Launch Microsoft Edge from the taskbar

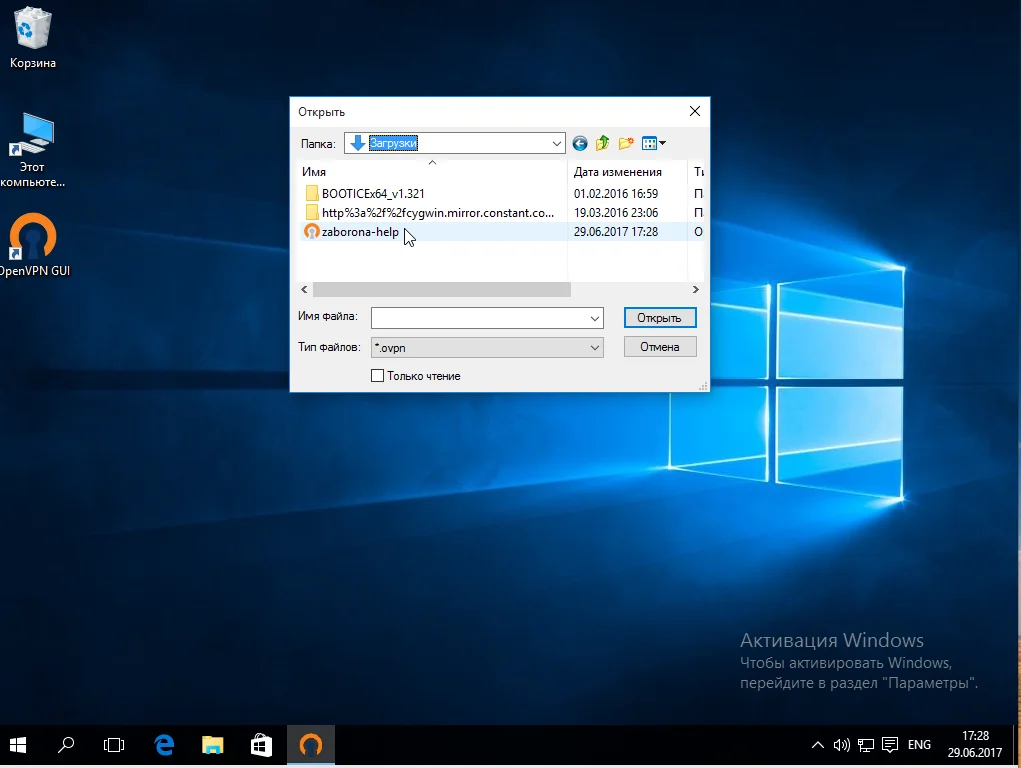point(164,745)
